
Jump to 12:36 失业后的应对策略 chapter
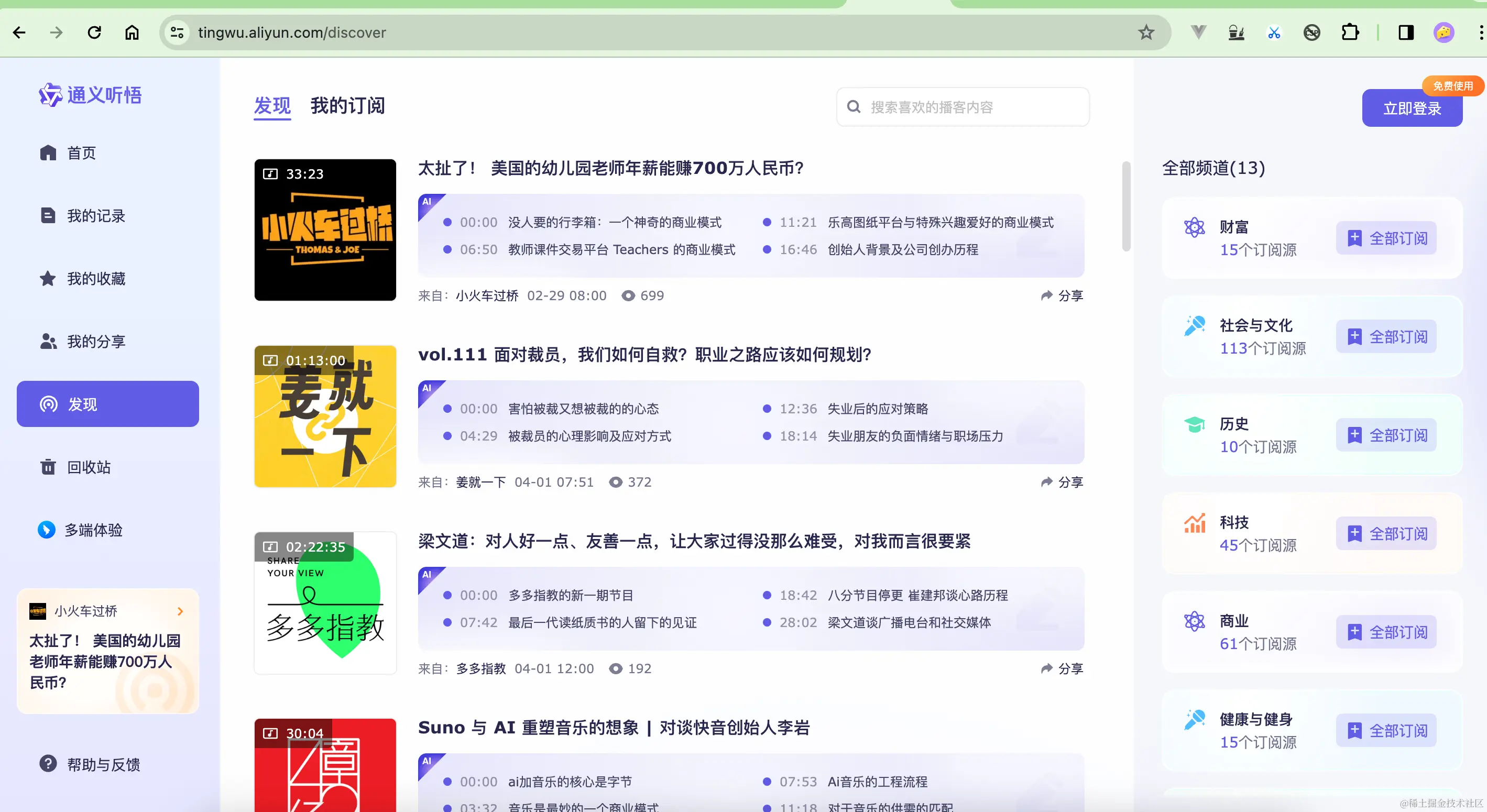(x=846, y=409)
